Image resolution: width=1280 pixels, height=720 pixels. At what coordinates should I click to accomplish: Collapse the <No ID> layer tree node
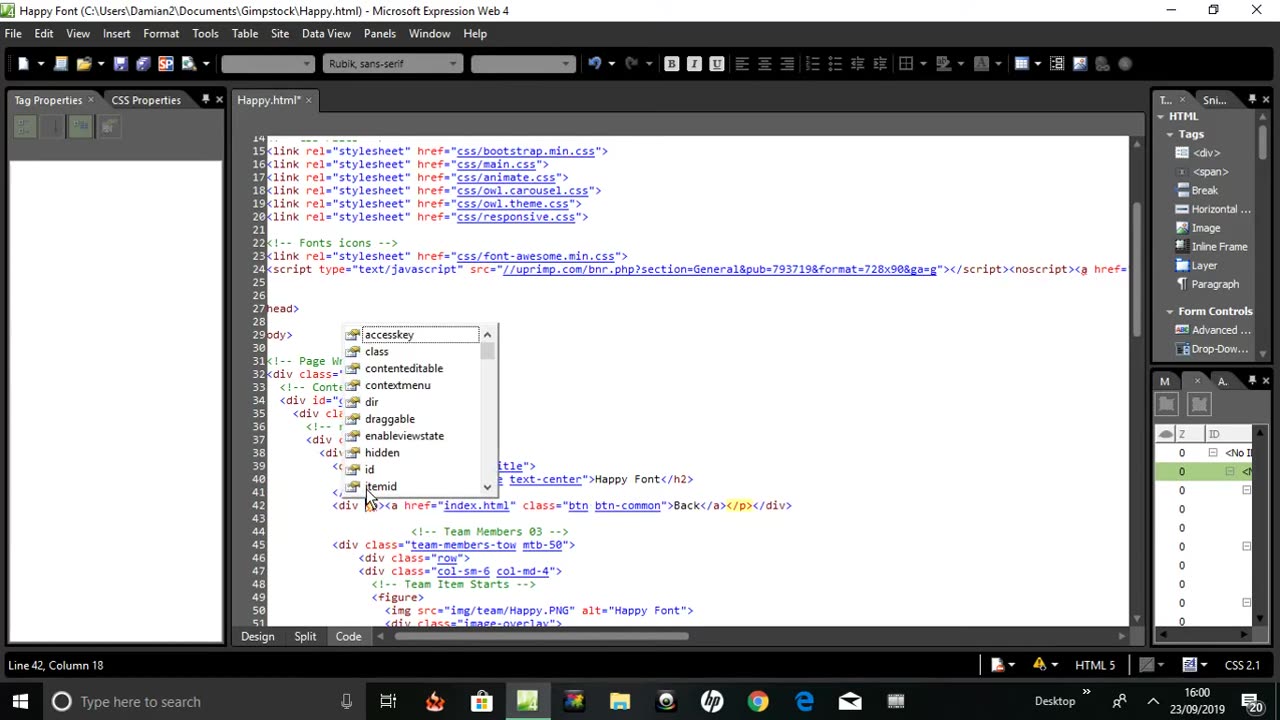(1213, 453)
